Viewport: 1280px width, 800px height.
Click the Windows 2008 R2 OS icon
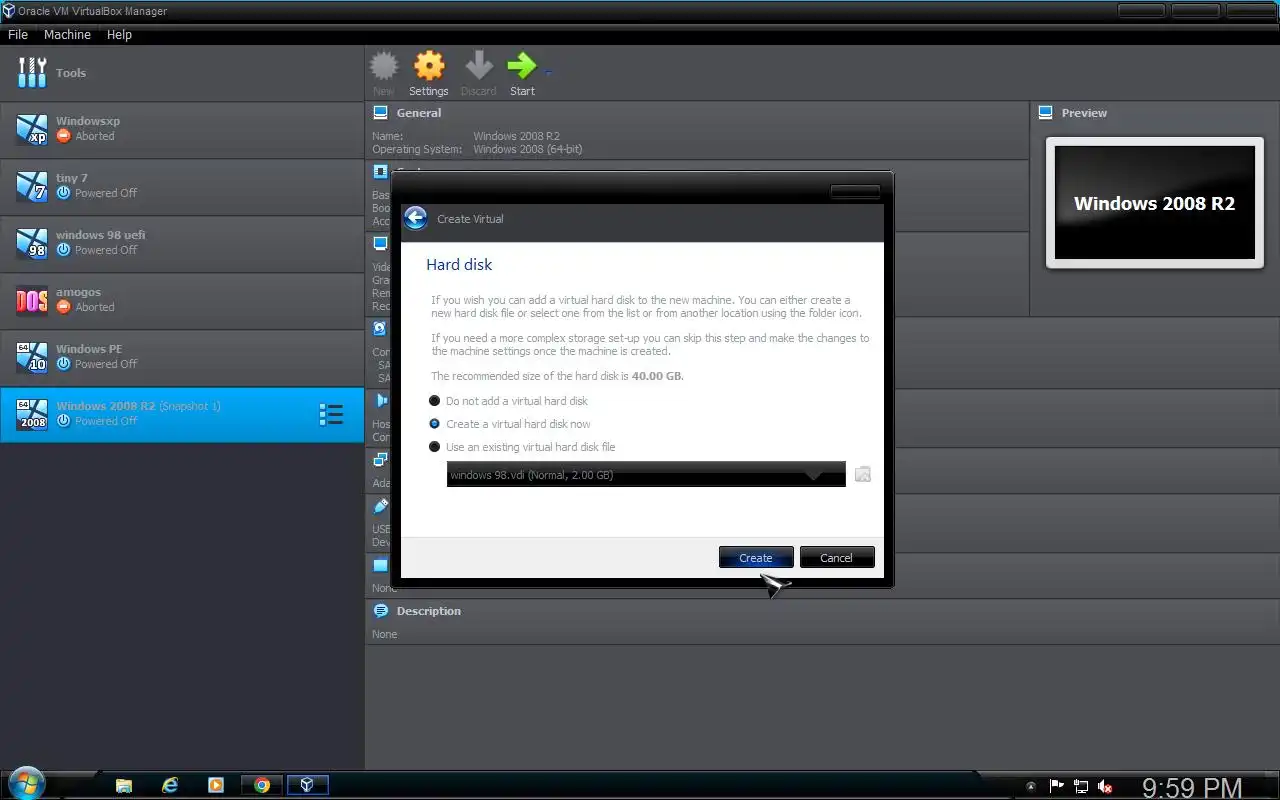tap(32, 414)
